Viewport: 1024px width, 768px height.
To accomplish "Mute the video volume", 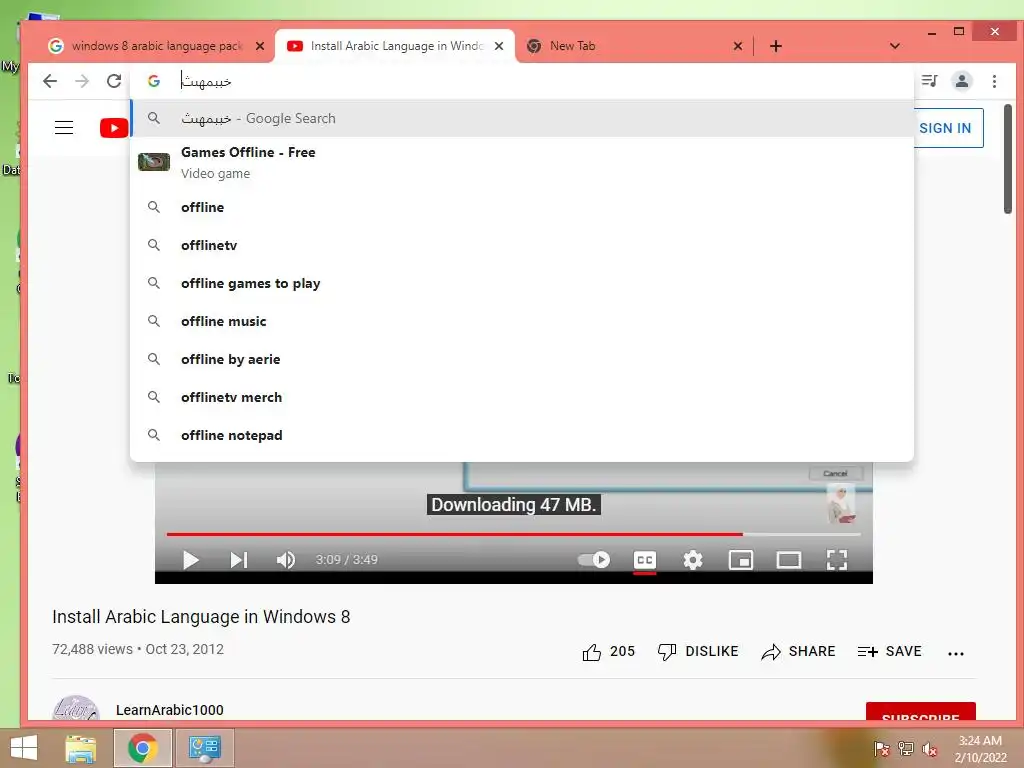I will [285, 560].
